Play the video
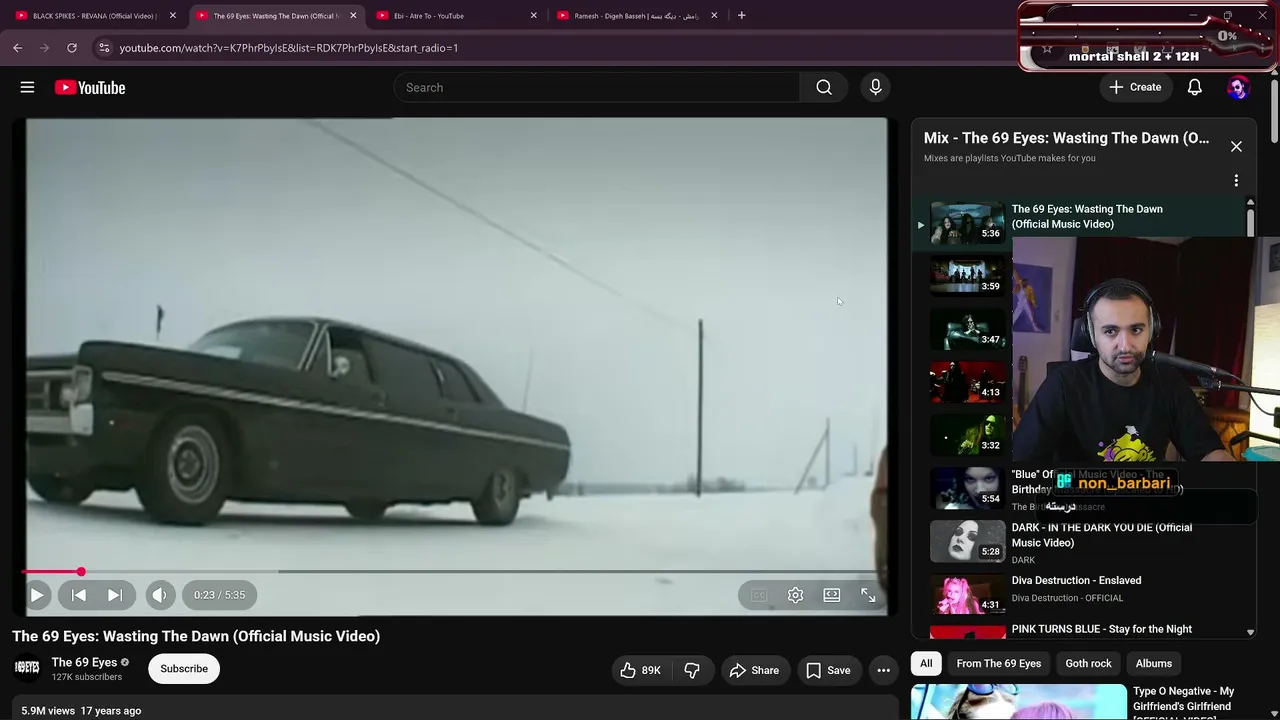 (36, 595)
